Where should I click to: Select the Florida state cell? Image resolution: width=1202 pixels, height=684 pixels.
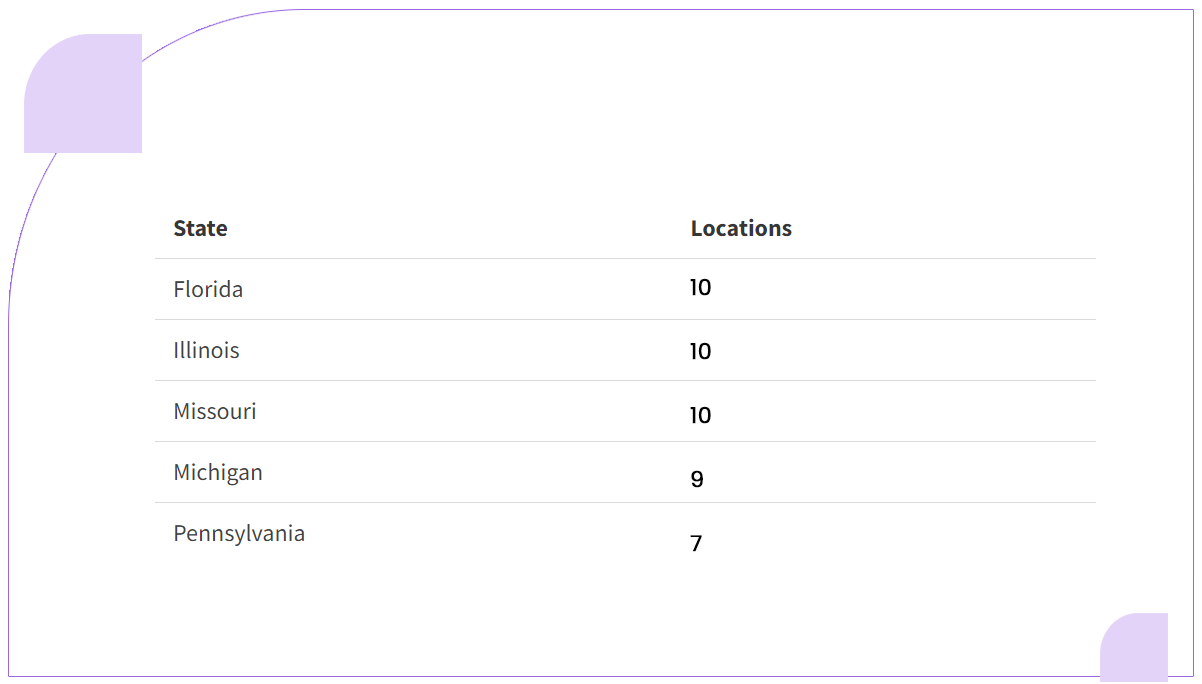(x=208, y=289)
